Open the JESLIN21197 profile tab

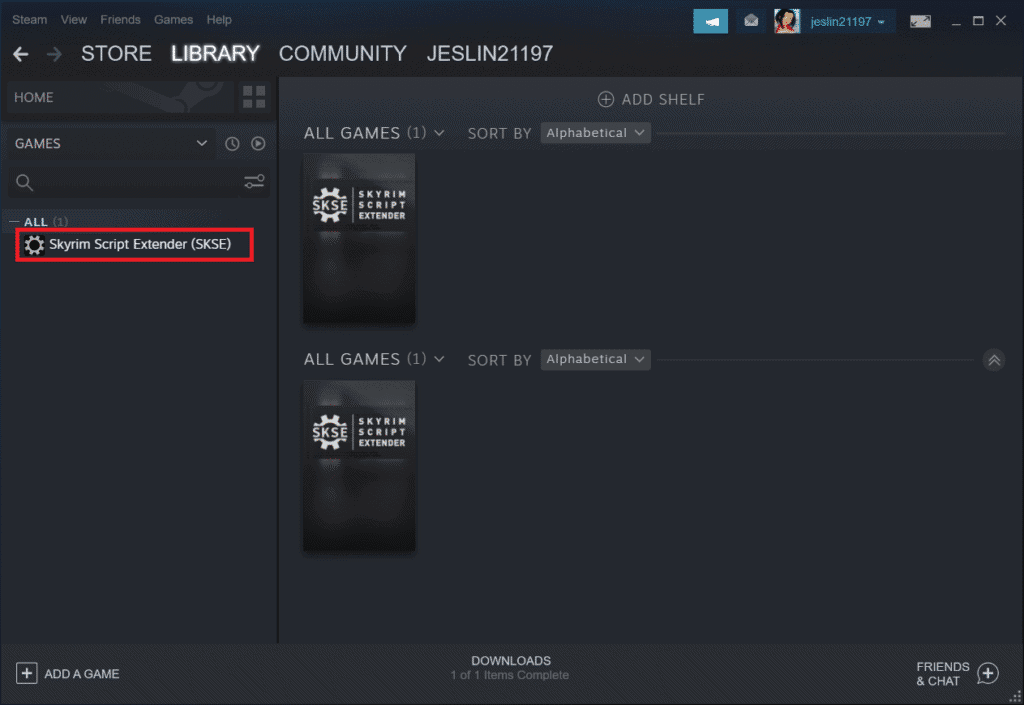[490, 54]
